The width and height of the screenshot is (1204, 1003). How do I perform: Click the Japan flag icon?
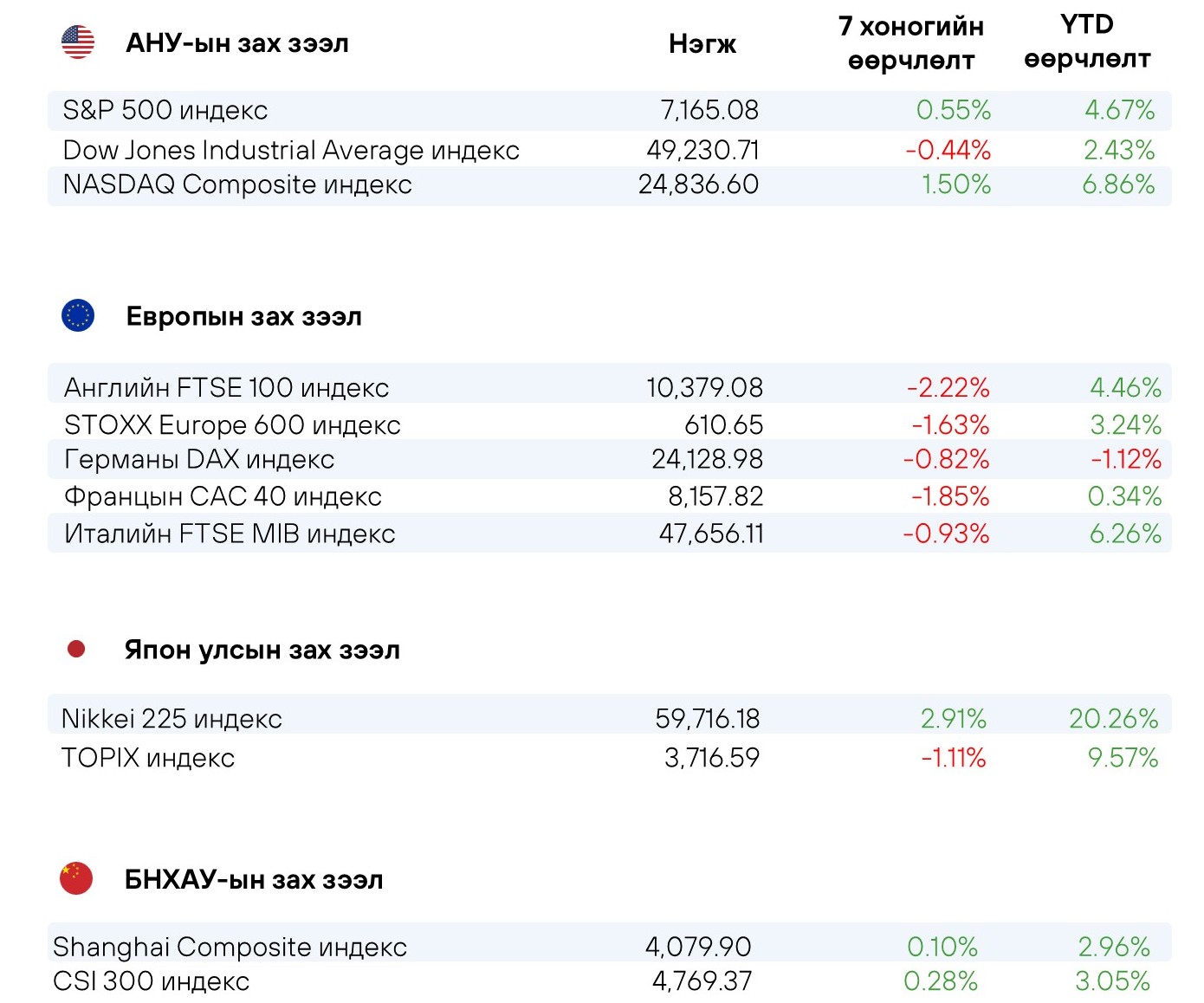tap(76, 649)
